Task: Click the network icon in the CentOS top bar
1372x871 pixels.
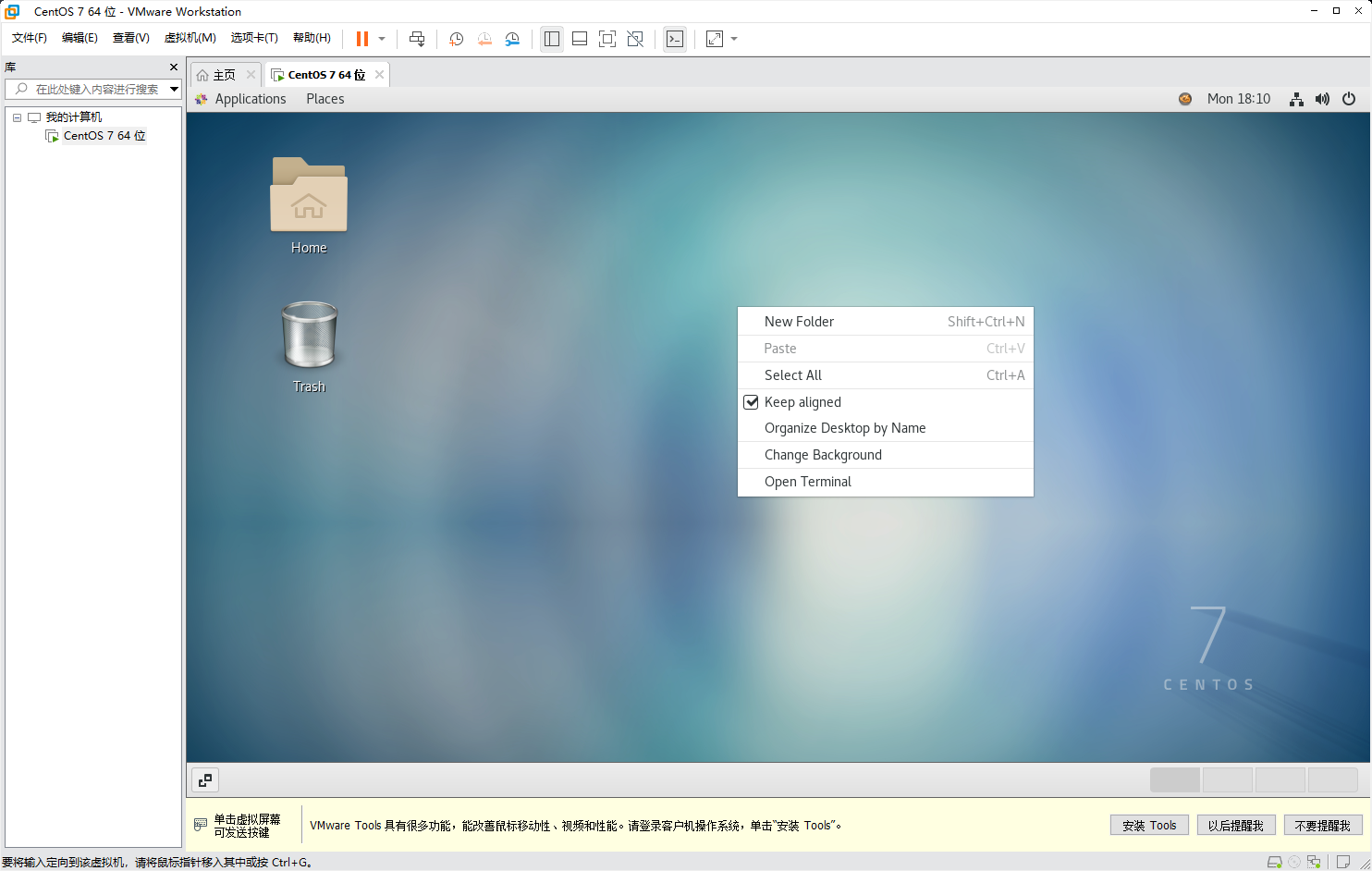Action: (x=1297, y=99)
